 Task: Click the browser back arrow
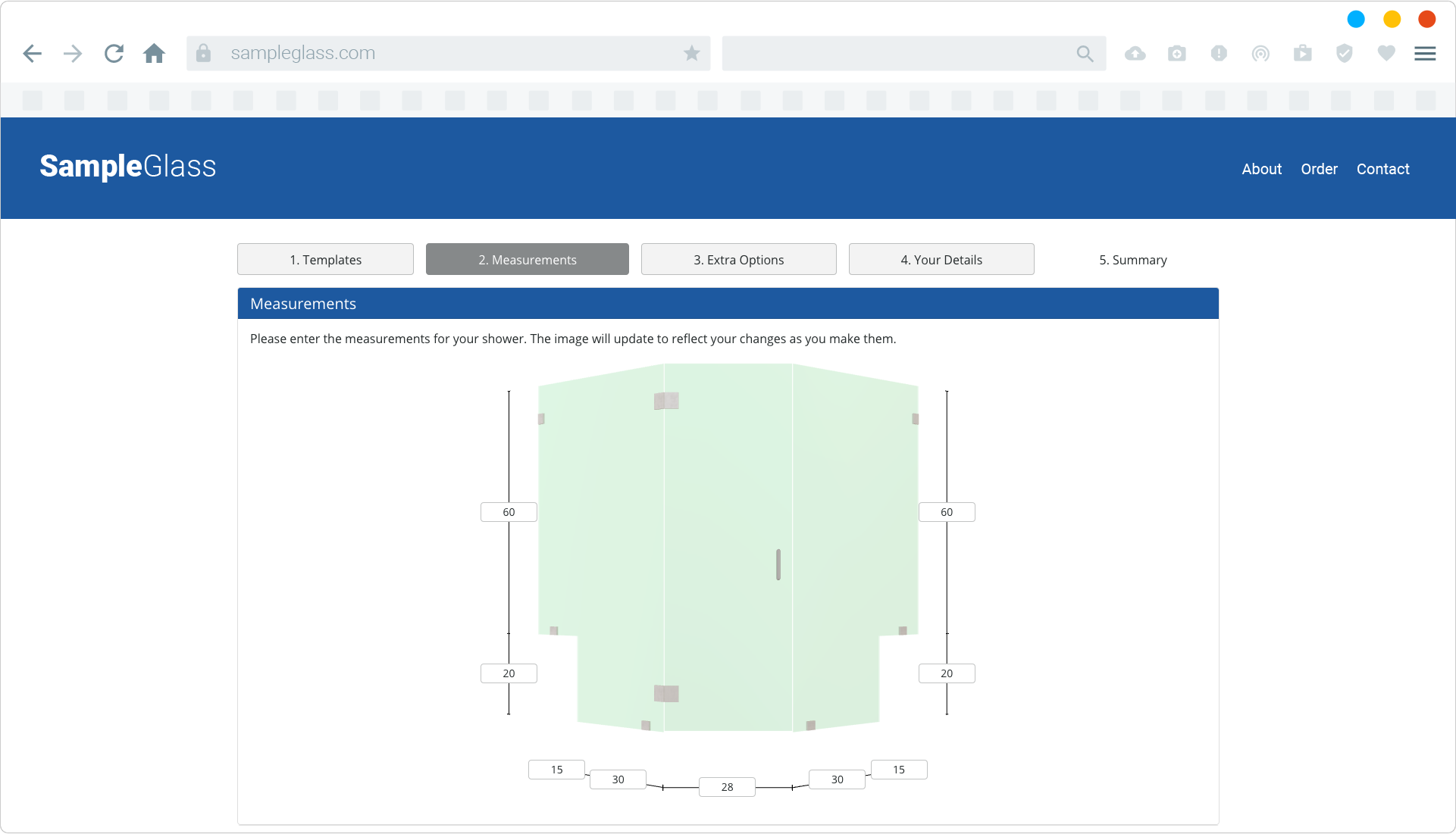(32, 53)
